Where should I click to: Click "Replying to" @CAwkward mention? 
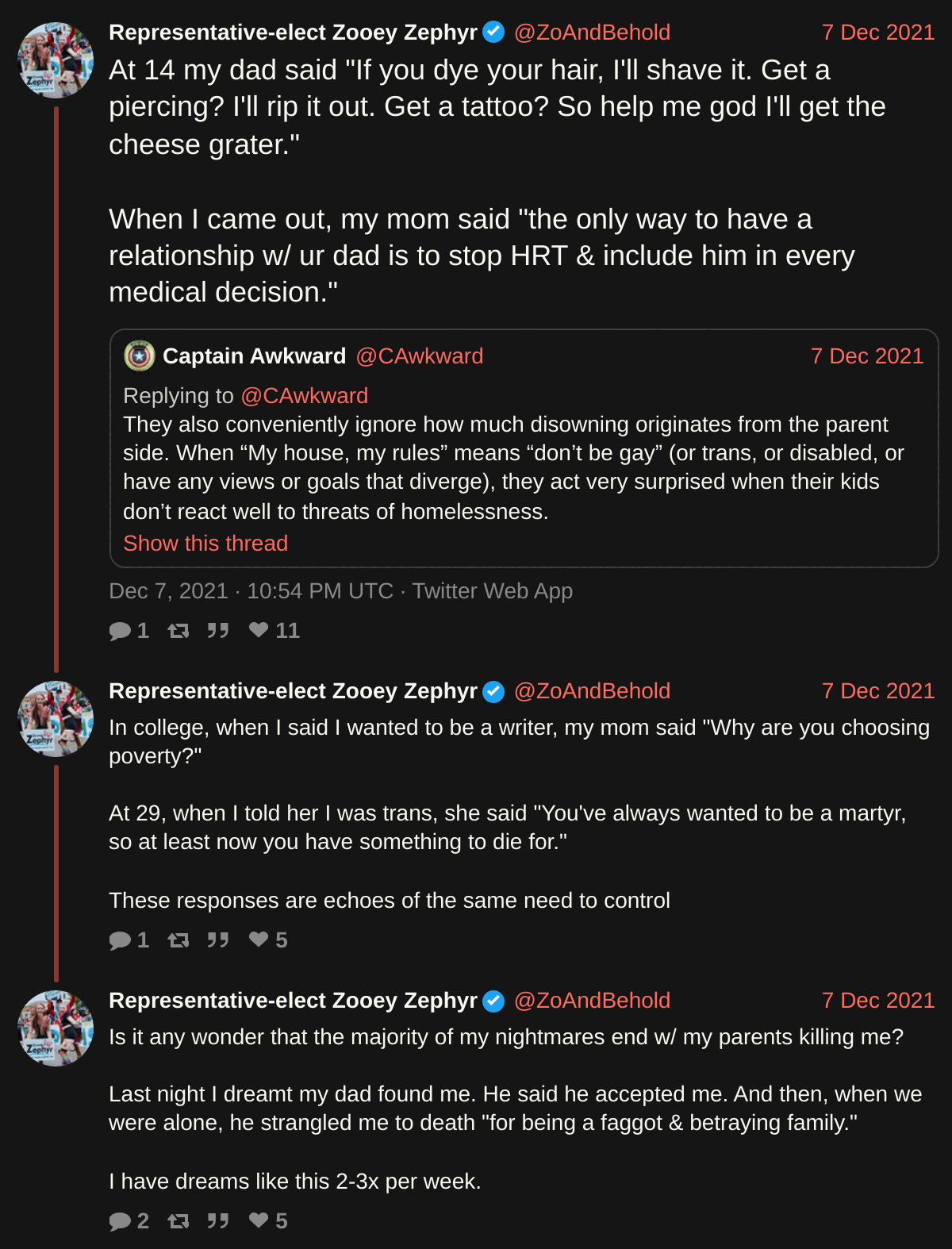pyautogui.click(x=304, y=396)
